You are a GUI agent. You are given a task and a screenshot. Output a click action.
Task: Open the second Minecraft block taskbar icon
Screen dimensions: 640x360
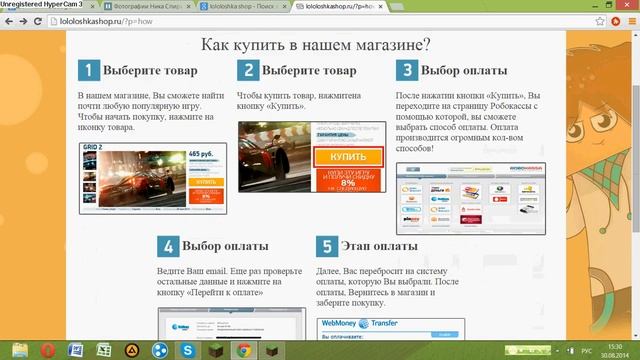pyautogui.click(x=272, y=350)
